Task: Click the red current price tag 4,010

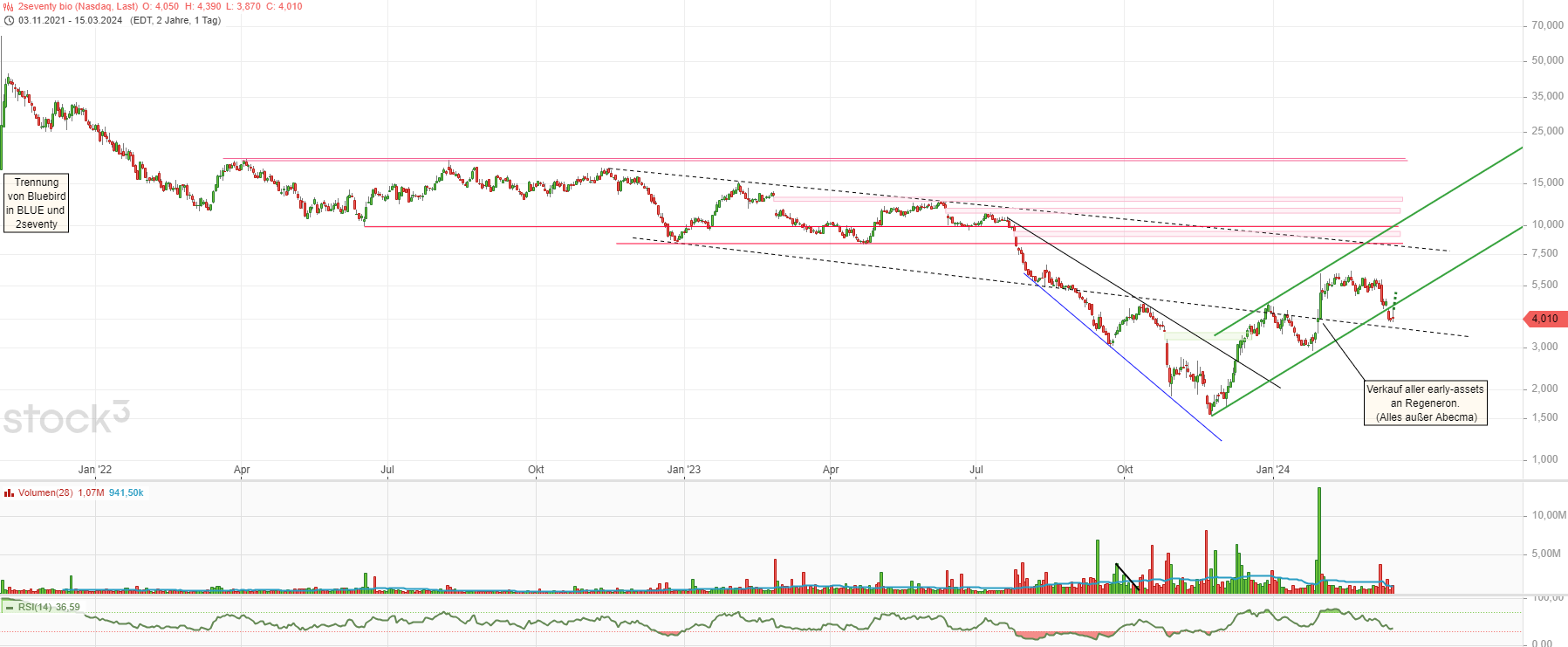Action: click(1545, 319)
